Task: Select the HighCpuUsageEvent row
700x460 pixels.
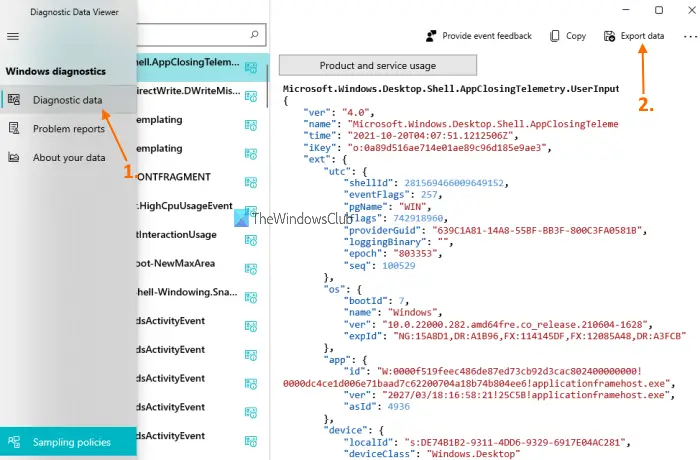Action: click(x=201, y=210)
